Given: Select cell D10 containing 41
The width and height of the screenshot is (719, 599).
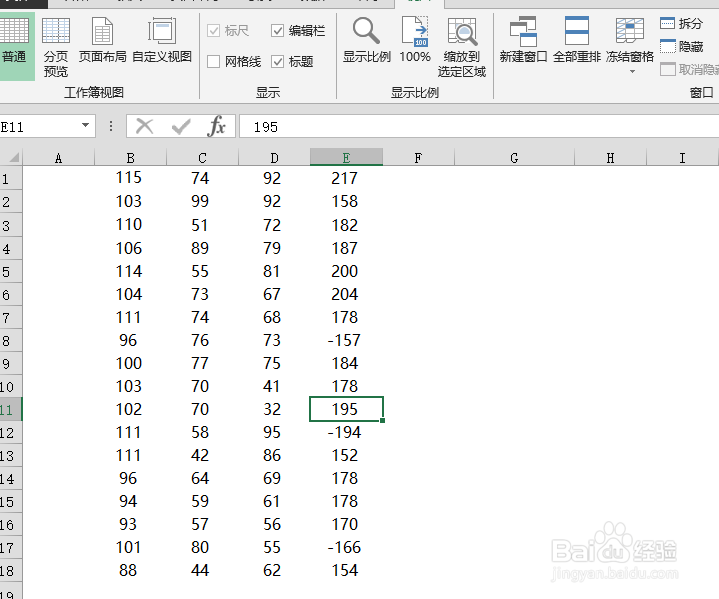Looking at the screenshot, I should coord(274,386).
